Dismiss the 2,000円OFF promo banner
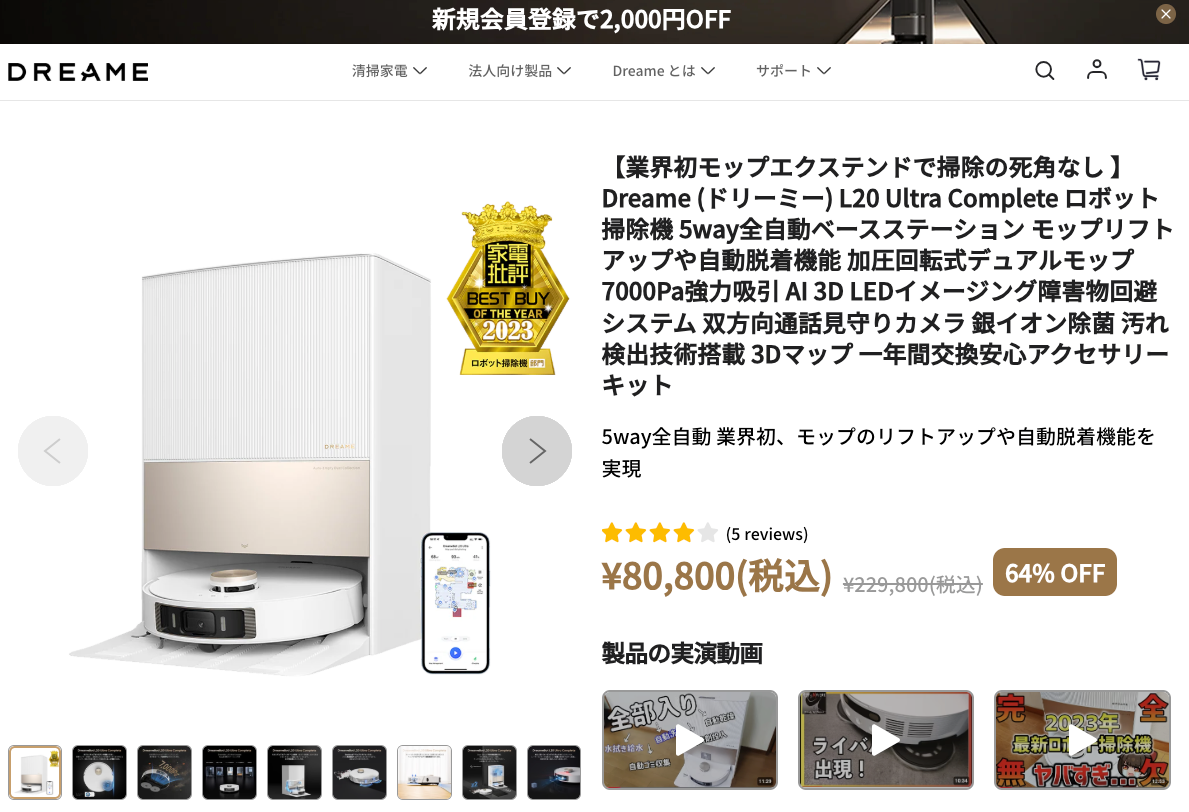Viewport: 1189px width, 812px height. pos(1165,14)
